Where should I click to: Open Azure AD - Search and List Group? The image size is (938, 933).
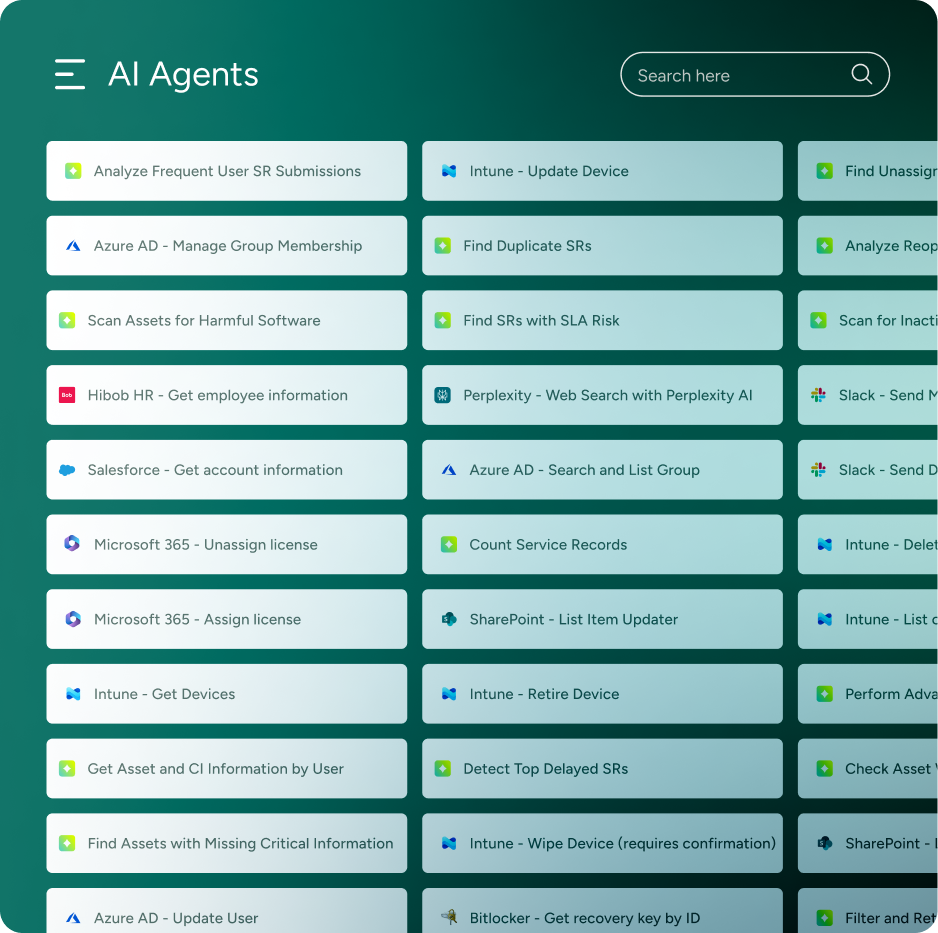click(602, 470)
